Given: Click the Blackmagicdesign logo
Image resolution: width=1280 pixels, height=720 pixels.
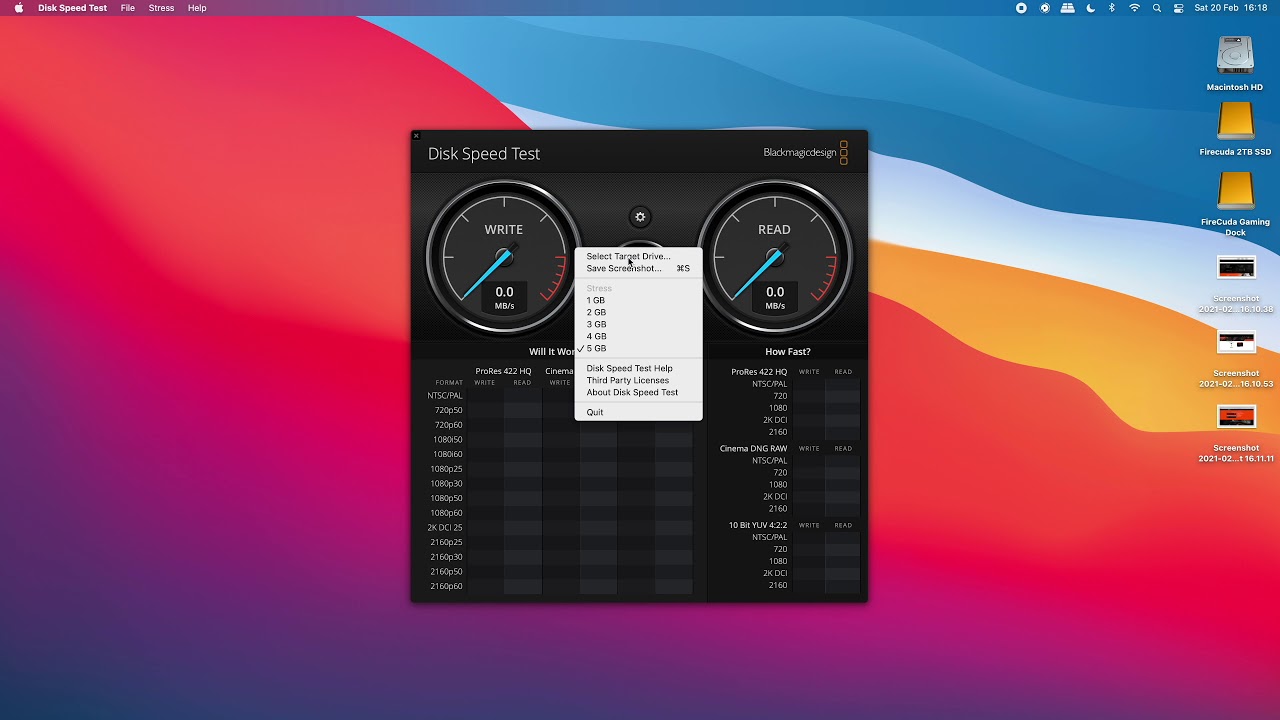Looking at the screenshot, I should [806, 153].
